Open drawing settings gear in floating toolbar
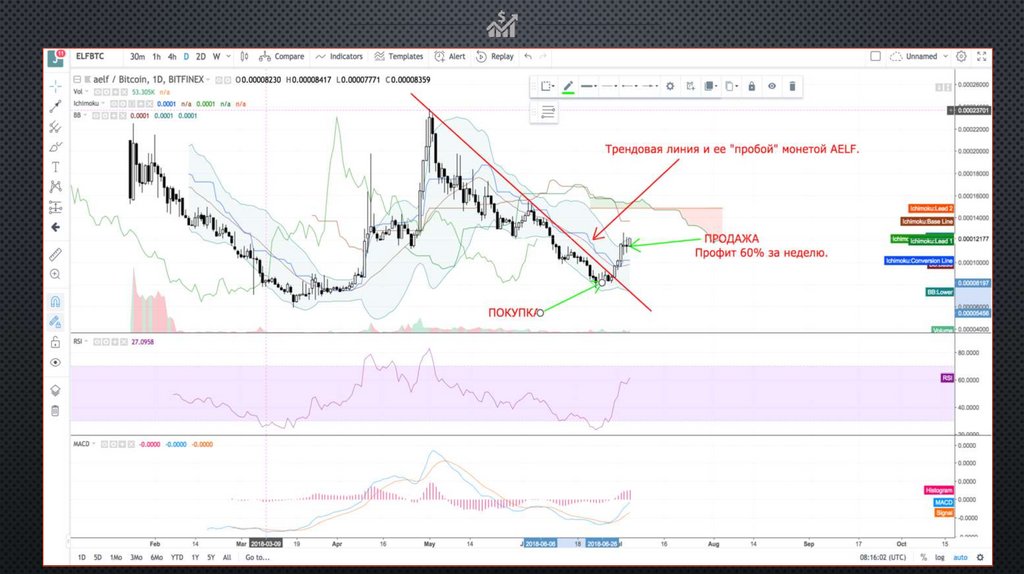Image resolution: width=1024 pixels, height=574 pixels. pos(670,87)
